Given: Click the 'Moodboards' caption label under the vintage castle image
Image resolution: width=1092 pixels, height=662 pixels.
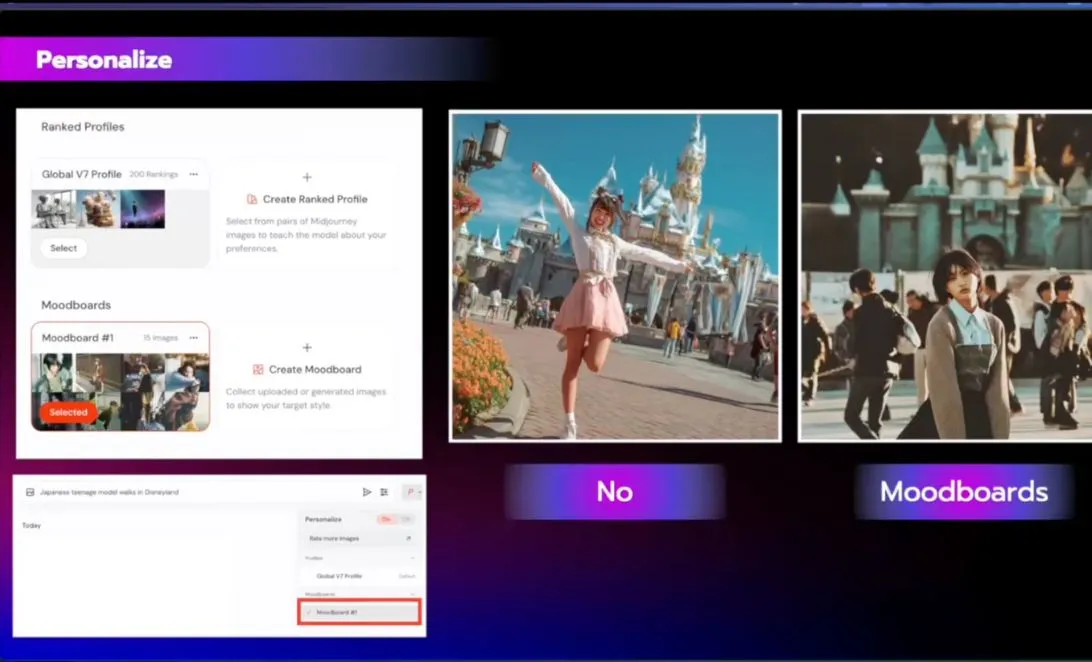Looking at the screenshot, I should coord(964,491).
